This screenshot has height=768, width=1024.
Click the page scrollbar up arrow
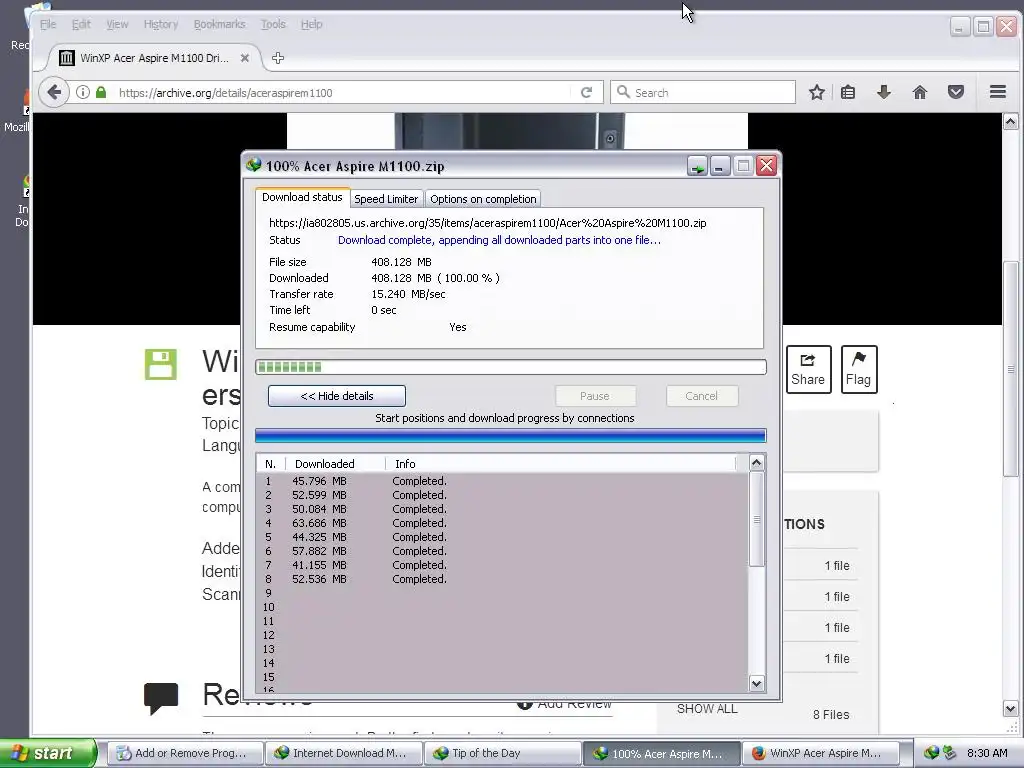click(1010, 121)
